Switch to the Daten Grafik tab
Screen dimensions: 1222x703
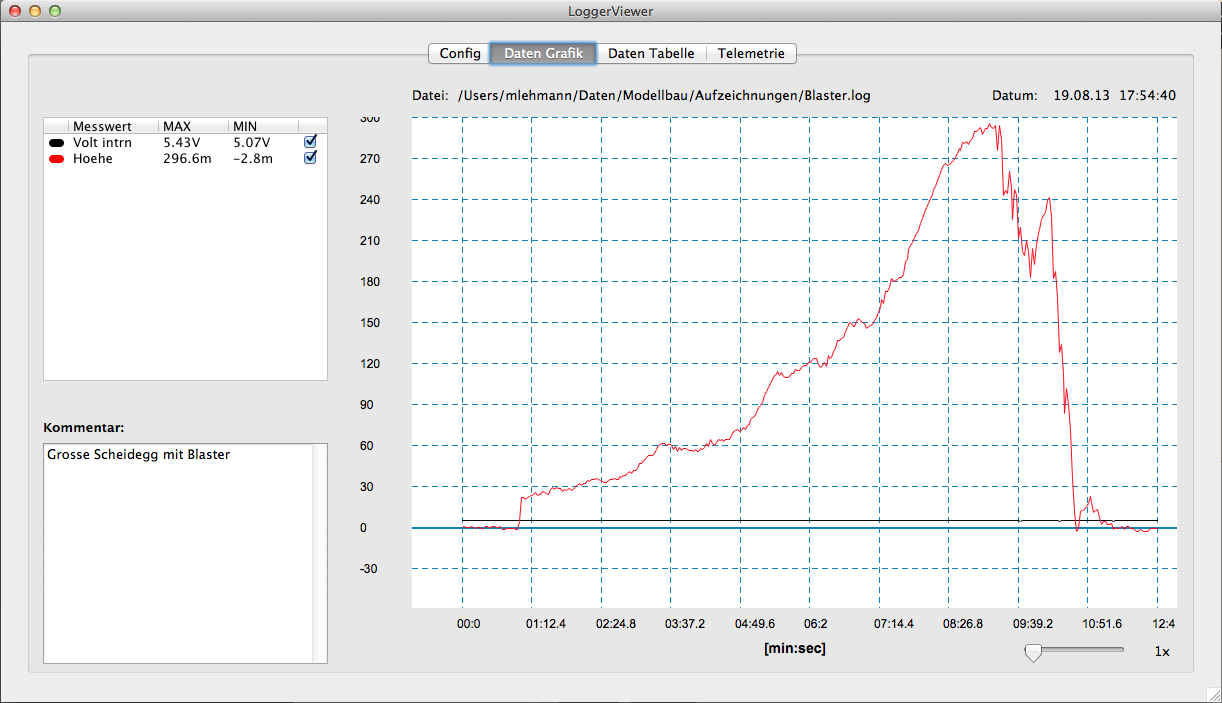pos(543,54)
